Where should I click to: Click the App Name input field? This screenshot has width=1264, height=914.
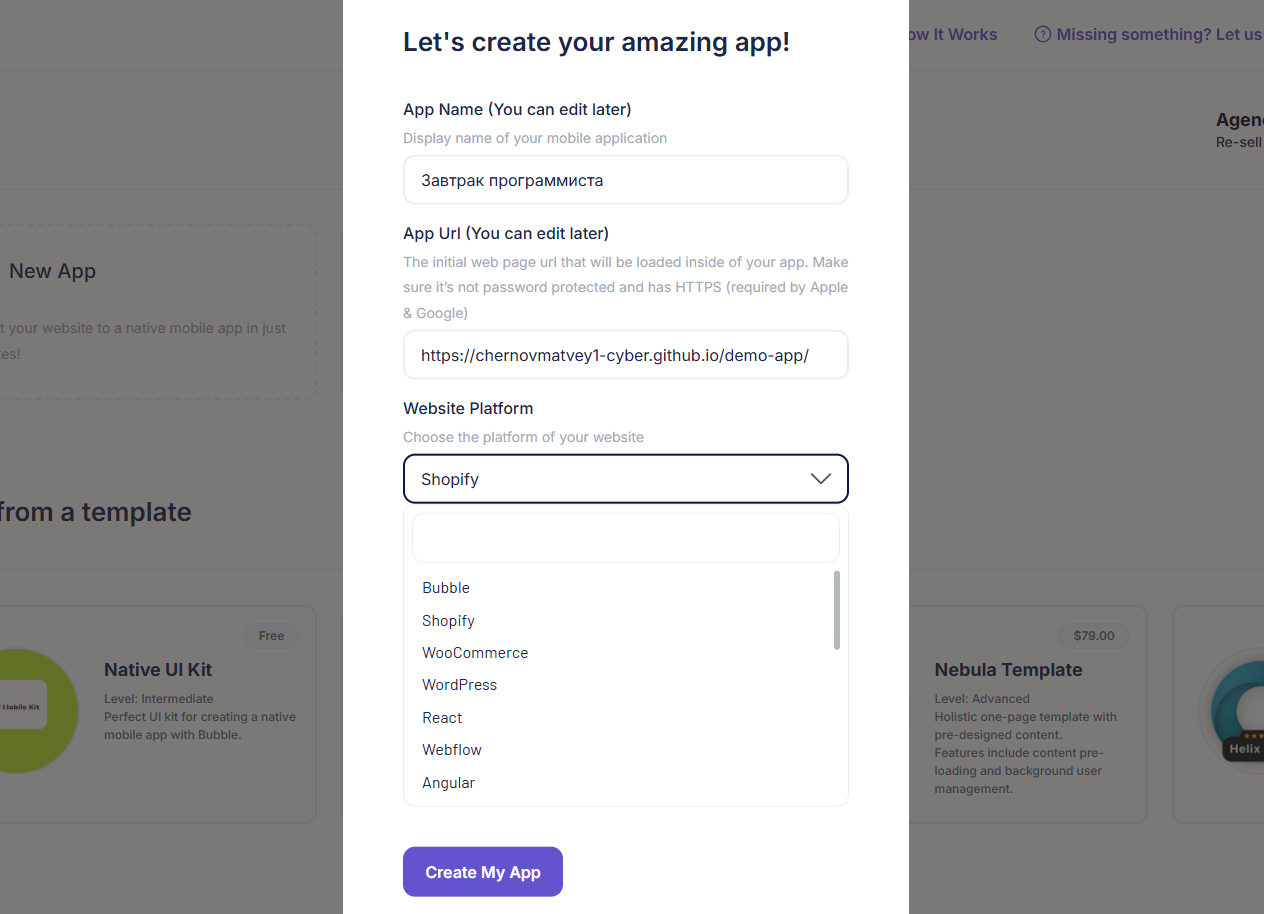tap(625, 180)
